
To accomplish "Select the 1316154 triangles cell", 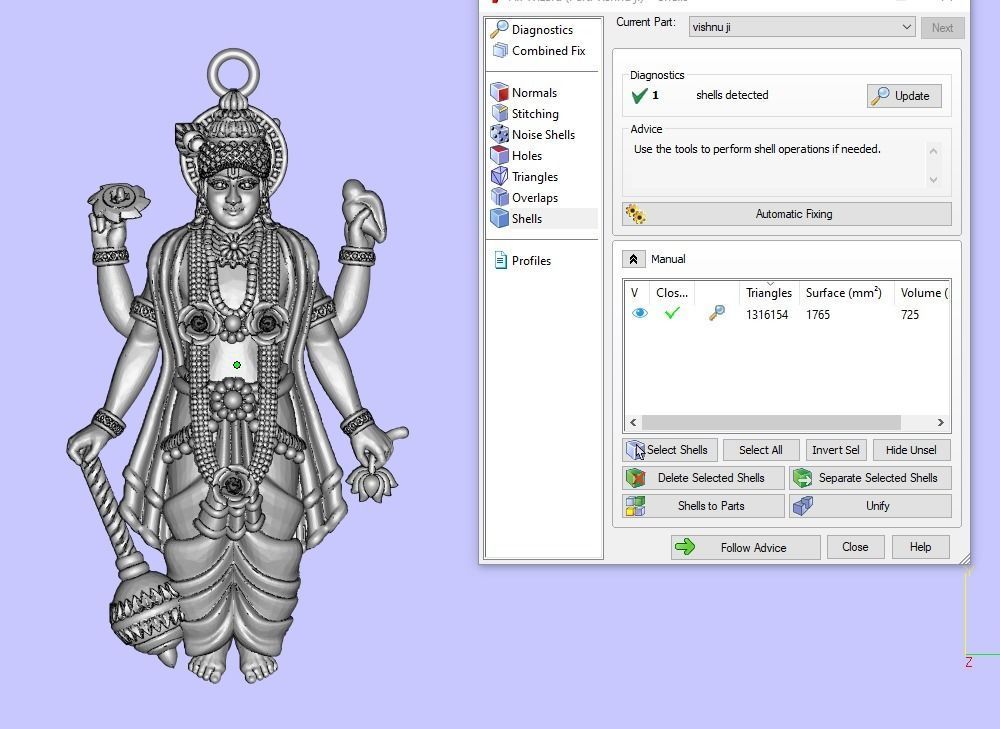I will [x=767, y=314].
